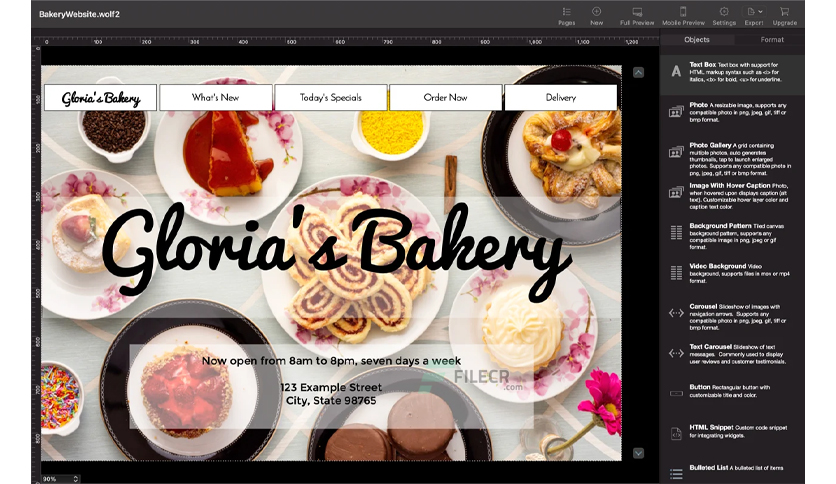Click the 'HTML Snippet' description label
836x484 pixels.
(x=711, y=427)
